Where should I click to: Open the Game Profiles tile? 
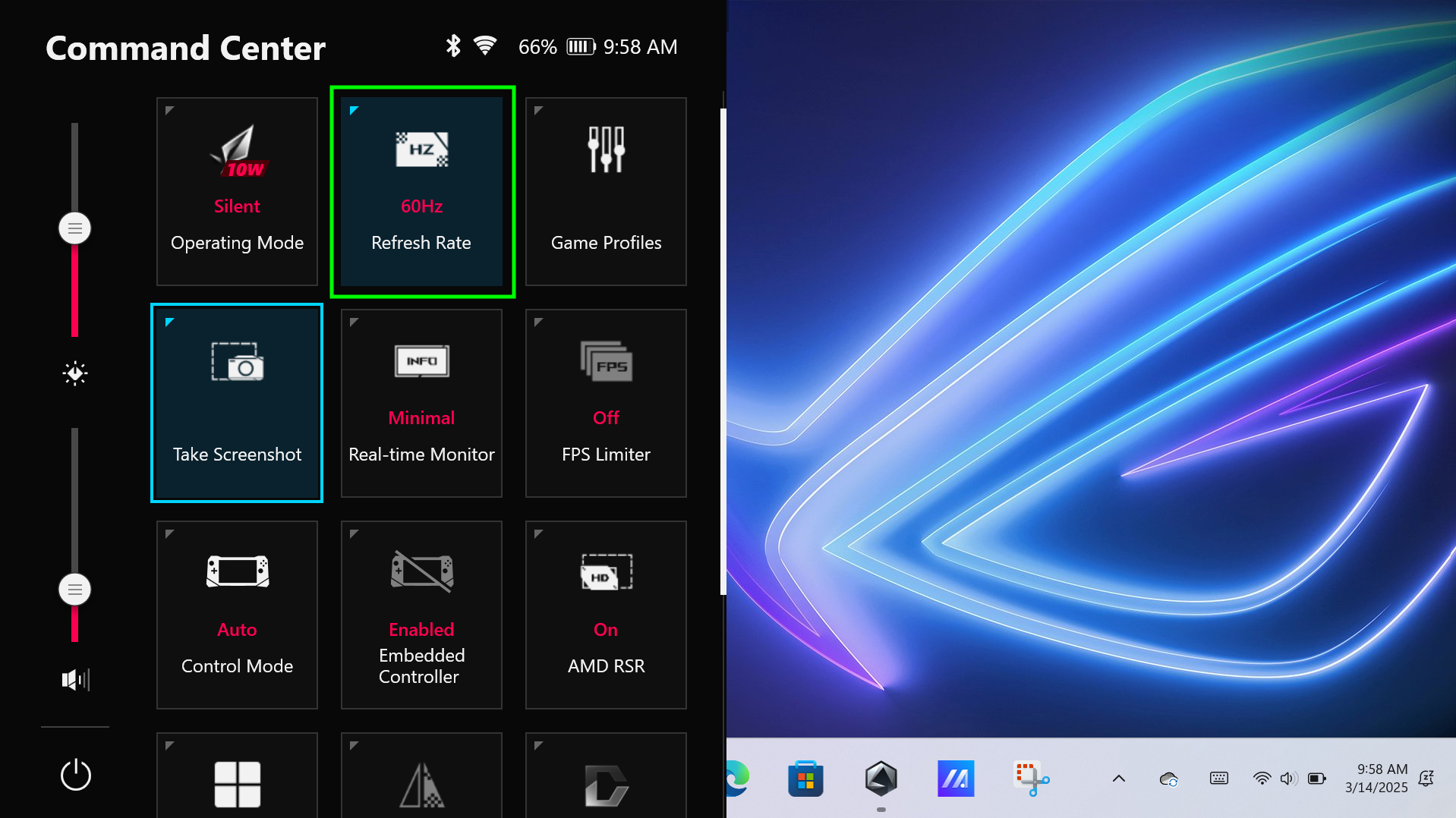click(606, 191)
